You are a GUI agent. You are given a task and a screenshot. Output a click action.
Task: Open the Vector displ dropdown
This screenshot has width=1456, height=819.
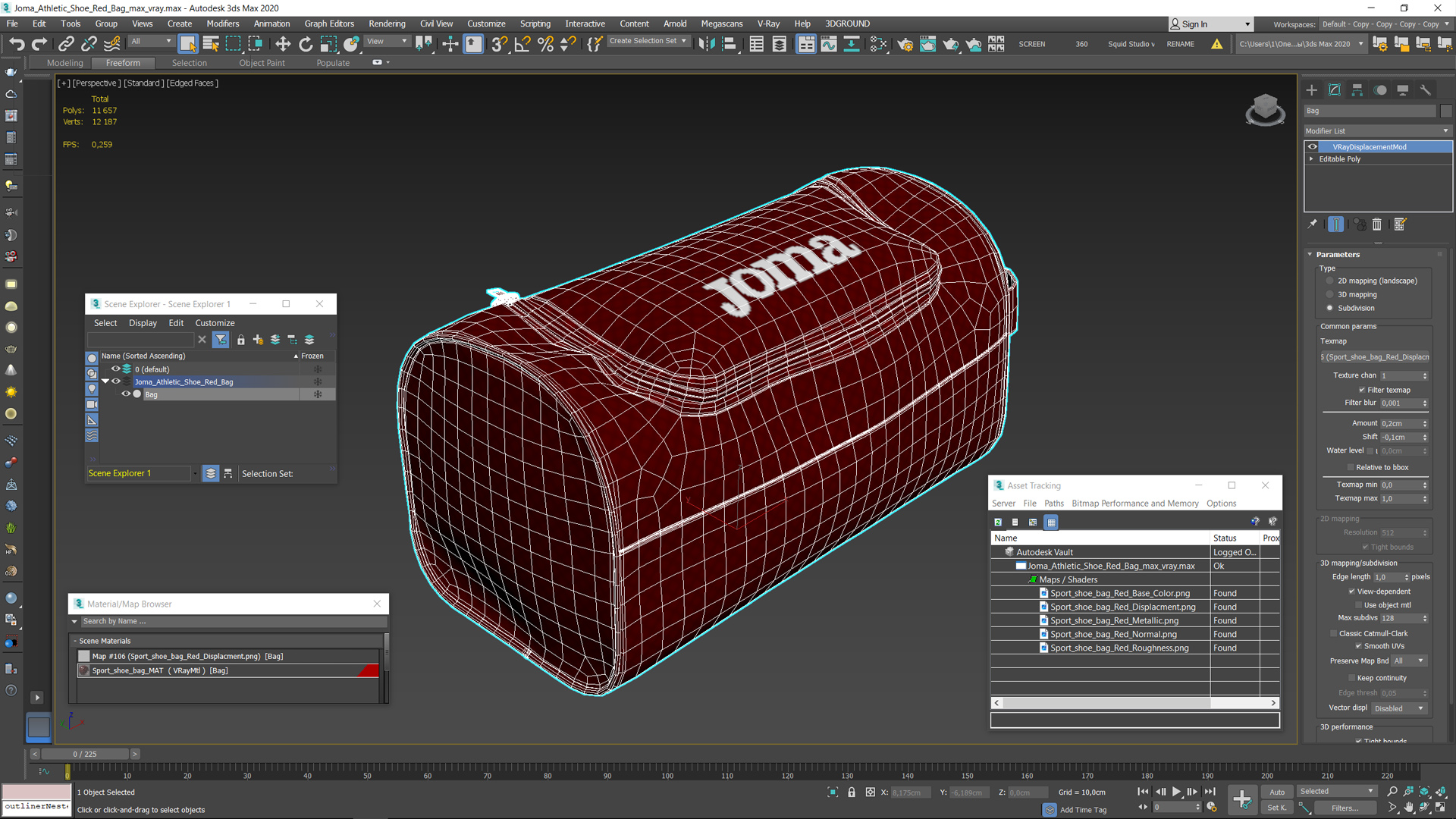pos(1400,708)
